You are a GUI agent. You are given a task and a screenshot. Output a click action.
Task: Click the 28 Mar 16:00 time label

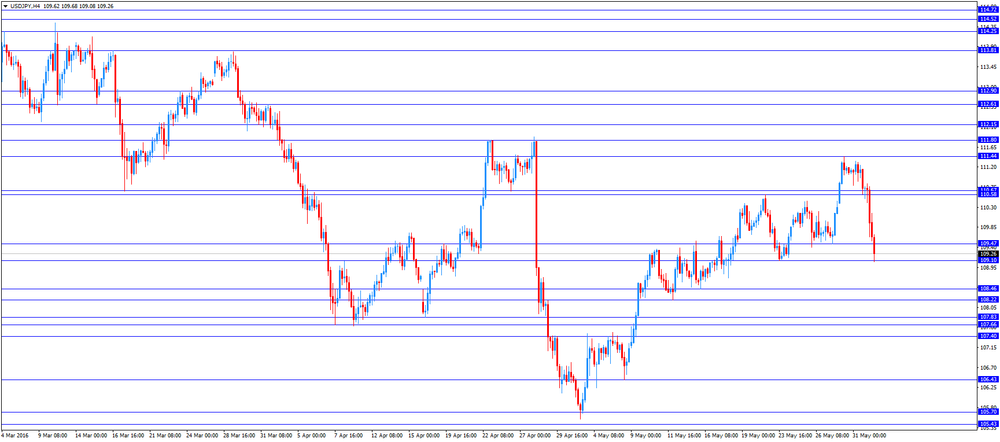pyautogui.click(x=239, y=436)
